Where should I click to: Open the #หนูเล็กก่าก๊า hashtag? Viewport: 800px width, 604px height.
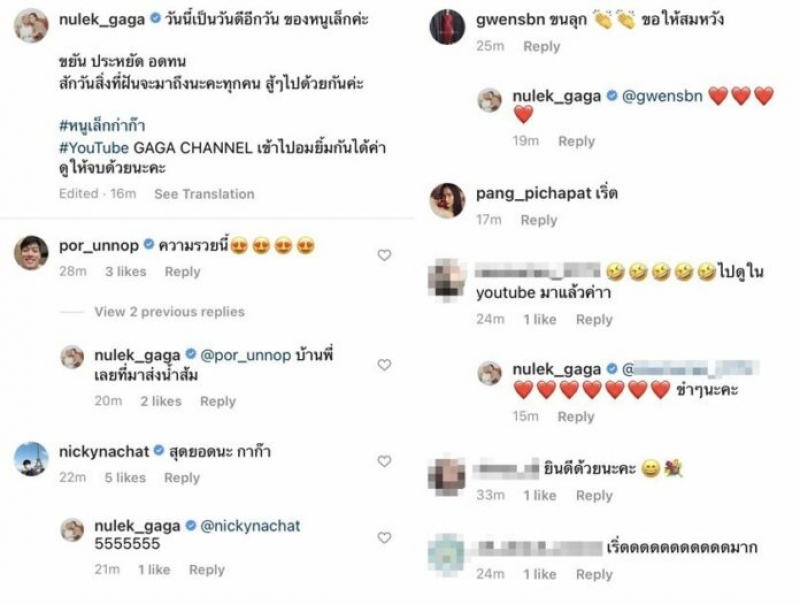[x=102, y=125]
